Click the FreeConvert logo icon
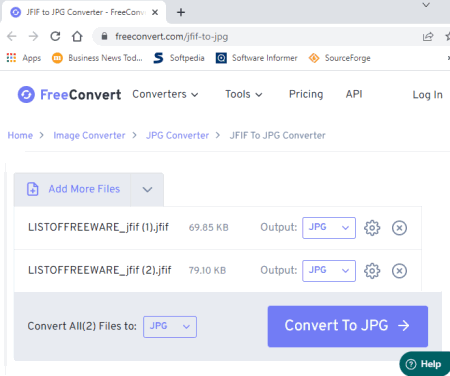Image resolution: width=450 pixels, height=376 pixels. point(26,95)
